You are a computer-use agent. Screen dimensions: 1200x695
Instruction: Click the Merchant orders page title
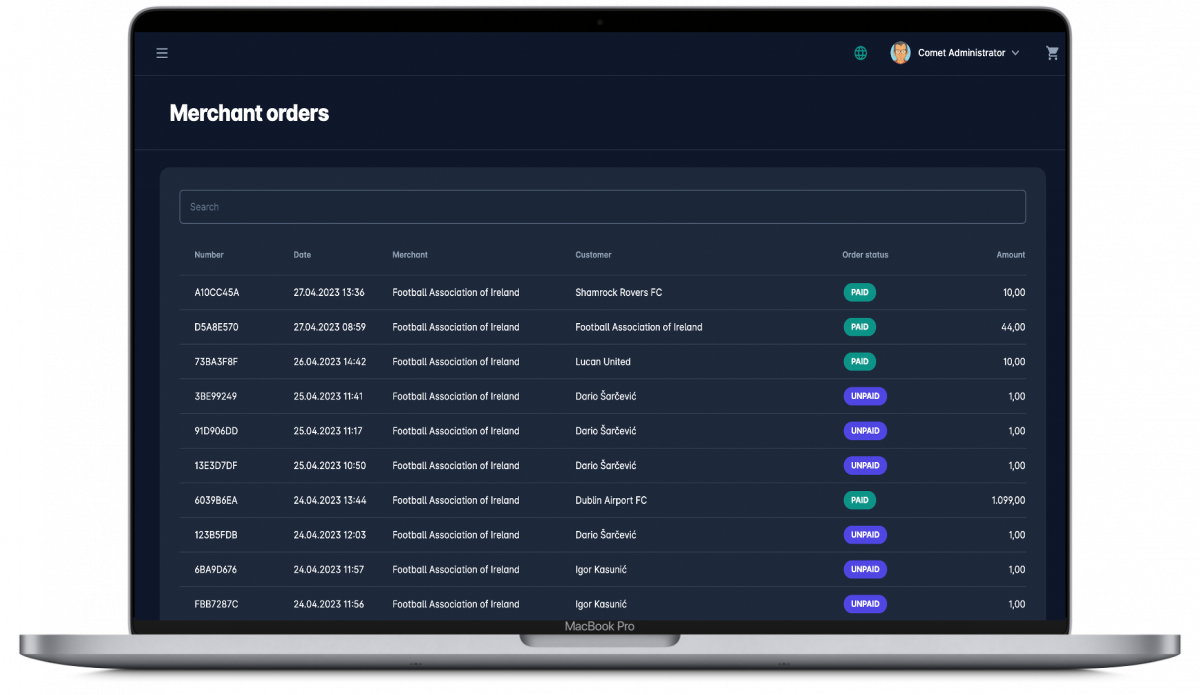249,113
